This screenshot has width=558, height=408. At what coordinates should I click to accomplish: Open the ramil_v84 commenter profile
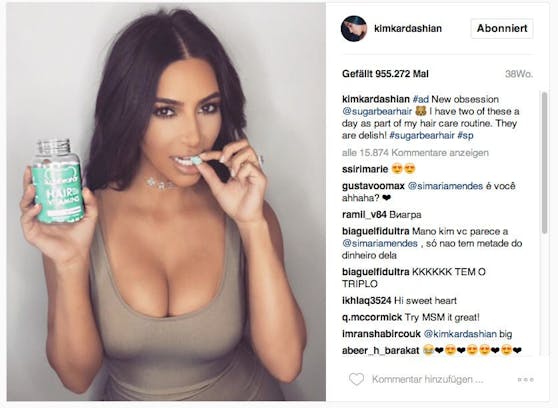364,215
